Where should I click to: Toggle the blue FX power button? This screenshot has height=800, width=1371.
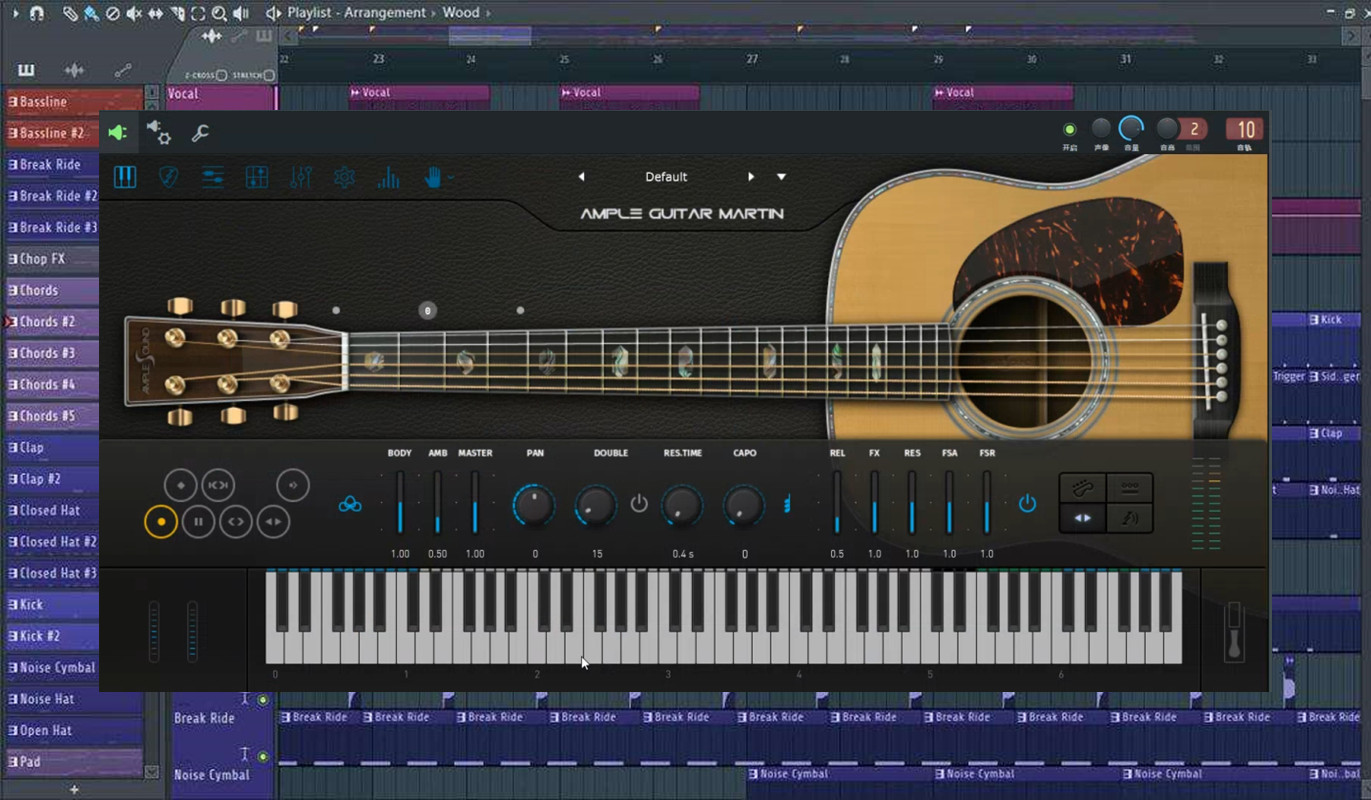click(x=1027, y=503)
